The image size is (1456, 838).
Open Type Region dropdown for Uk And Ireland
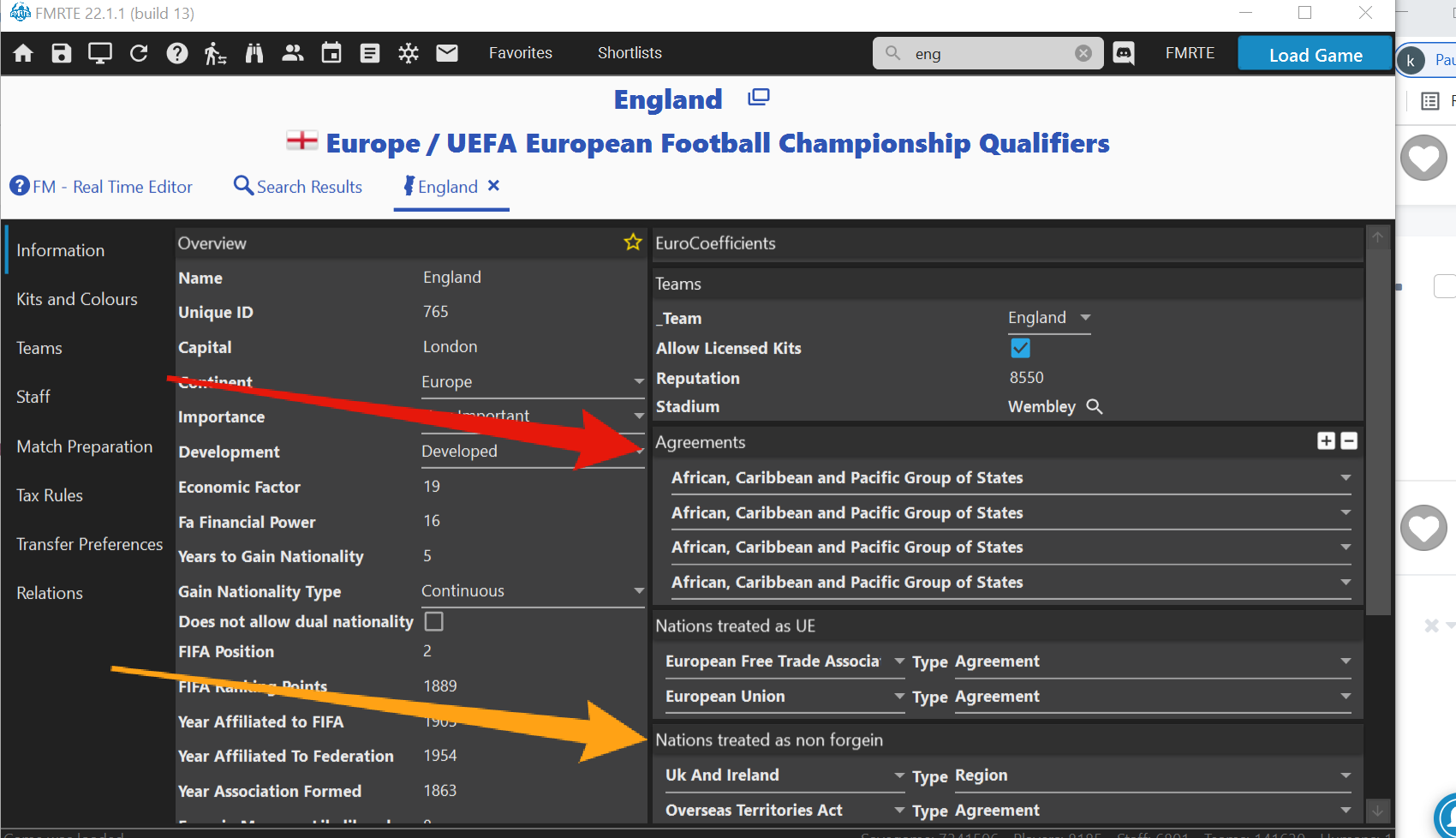(x=1154, y=775)
